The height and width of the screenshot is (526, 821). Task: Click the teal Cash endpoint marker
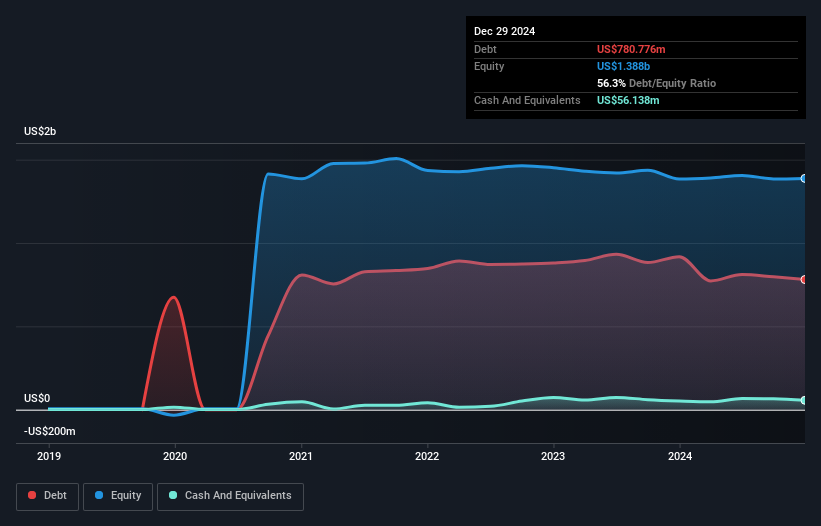coord(804,400)
